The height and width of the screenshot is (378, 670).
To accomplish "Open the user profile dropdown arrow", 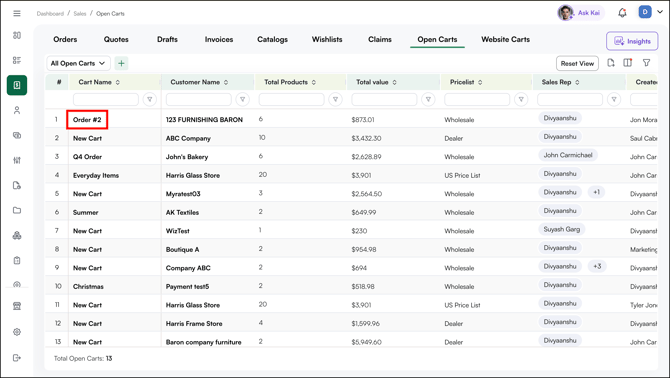I will [660, 12].
